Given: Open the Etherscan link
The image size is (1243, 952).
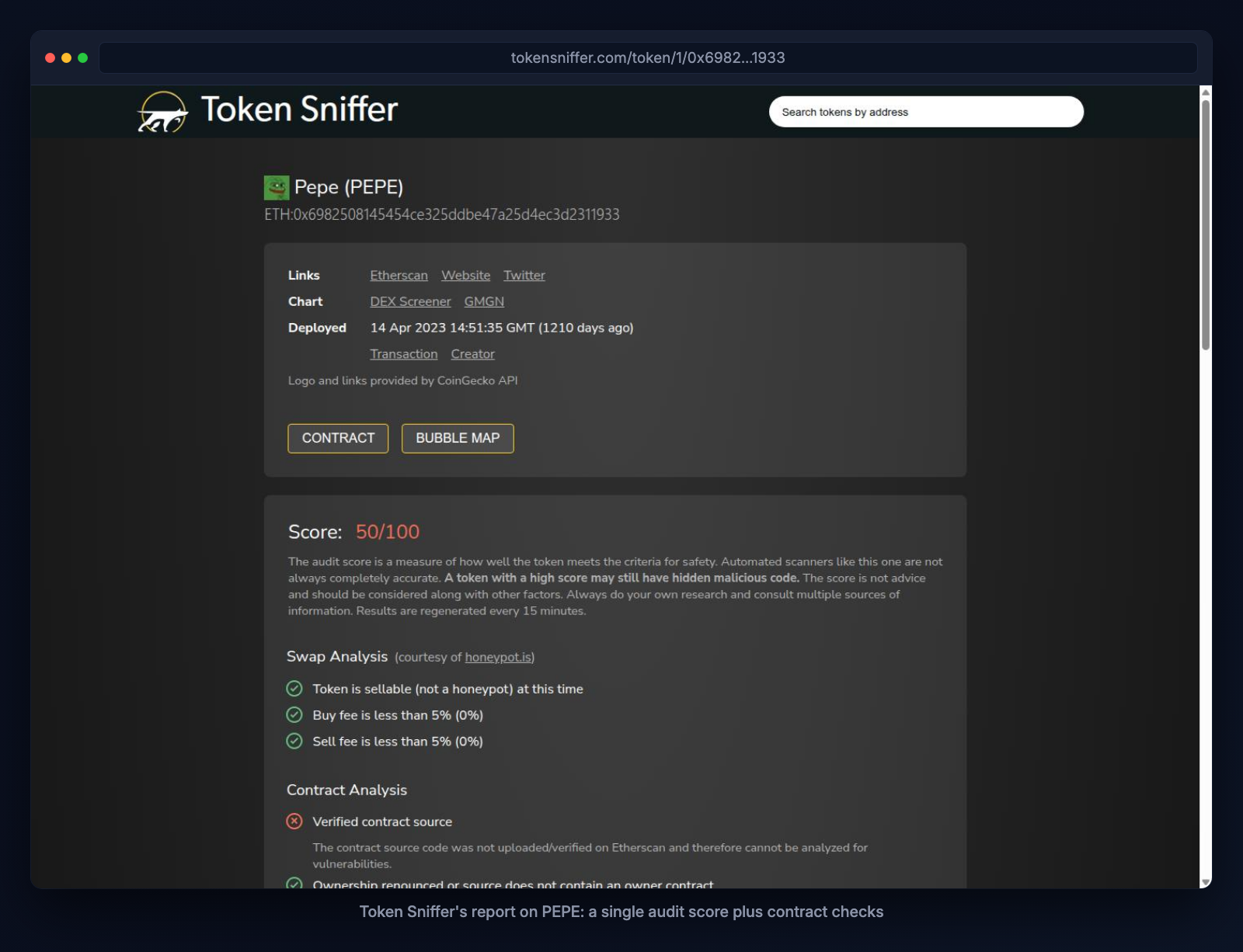Looking at the screenshot, I should point(399,275).
